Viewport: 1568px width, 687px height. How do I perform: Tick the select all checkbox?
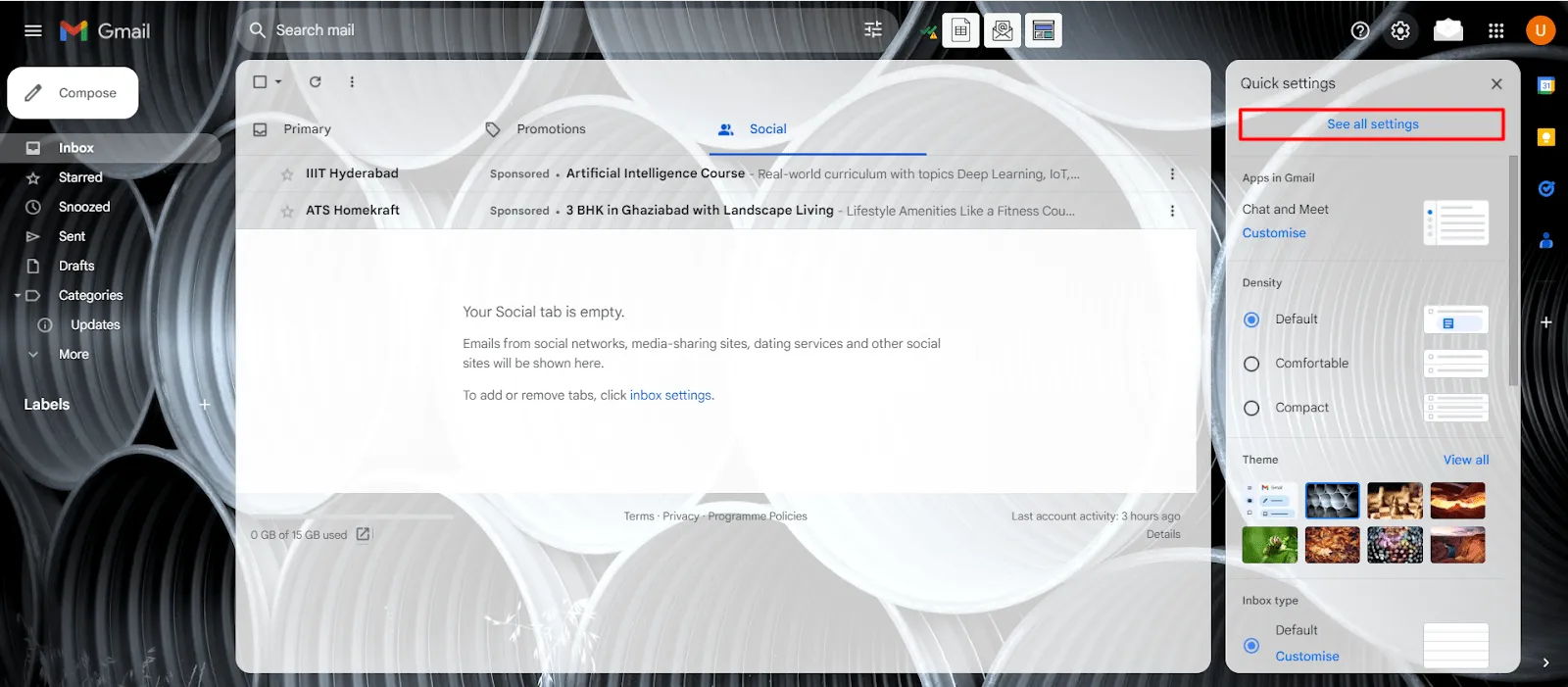[260, 82]
